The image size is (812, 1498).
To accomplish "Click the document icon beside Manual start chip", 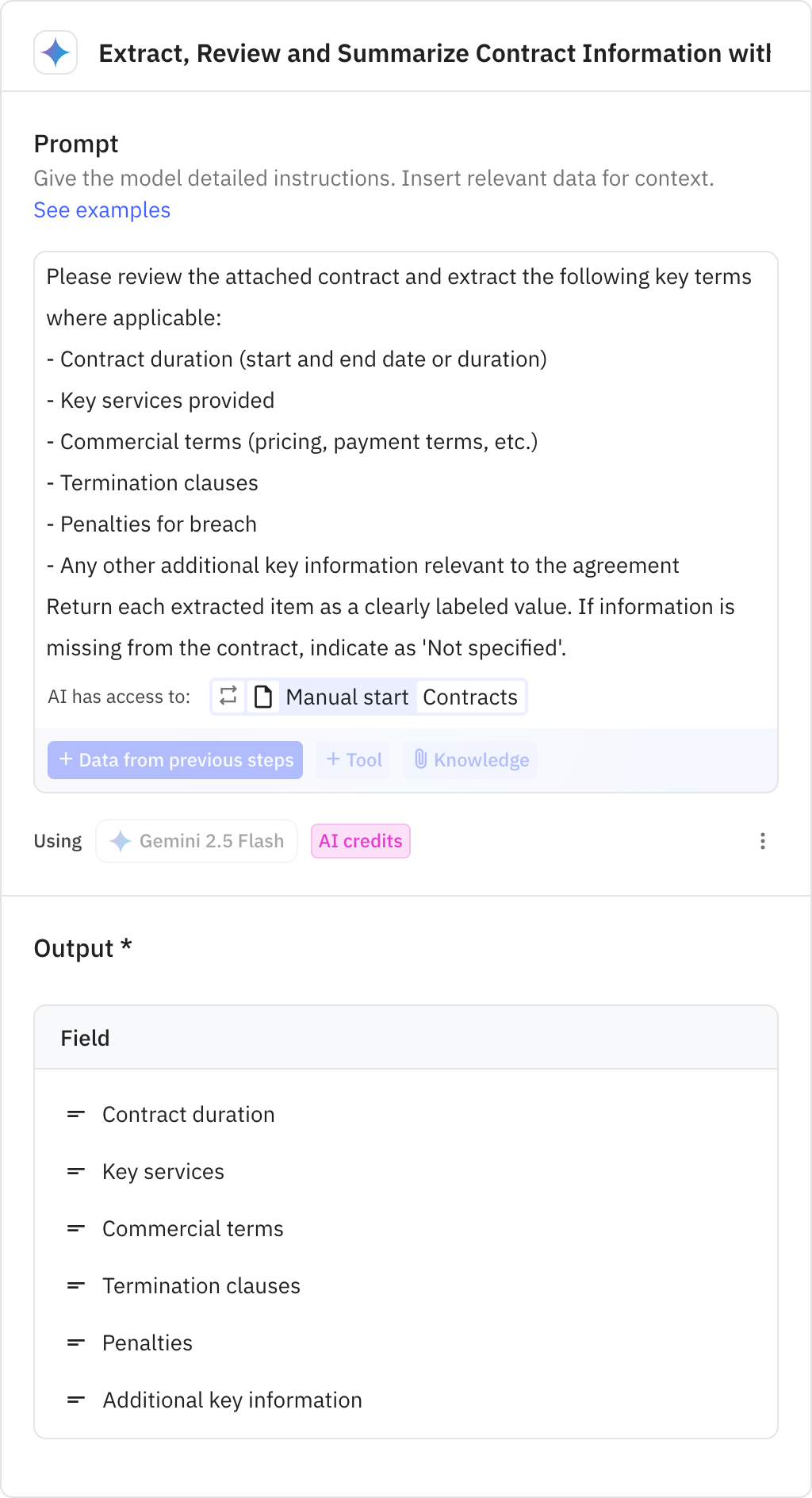I will (263, 697).
